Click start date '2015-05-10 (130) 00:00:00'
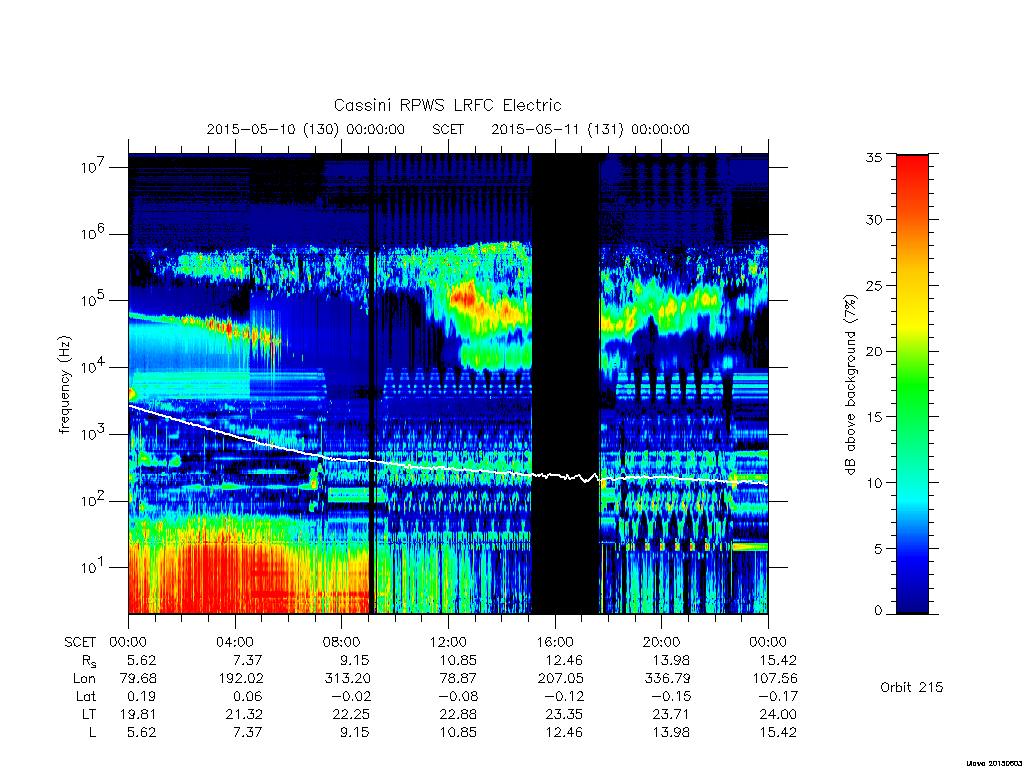 pyautogui.click(x=306, y=129)
